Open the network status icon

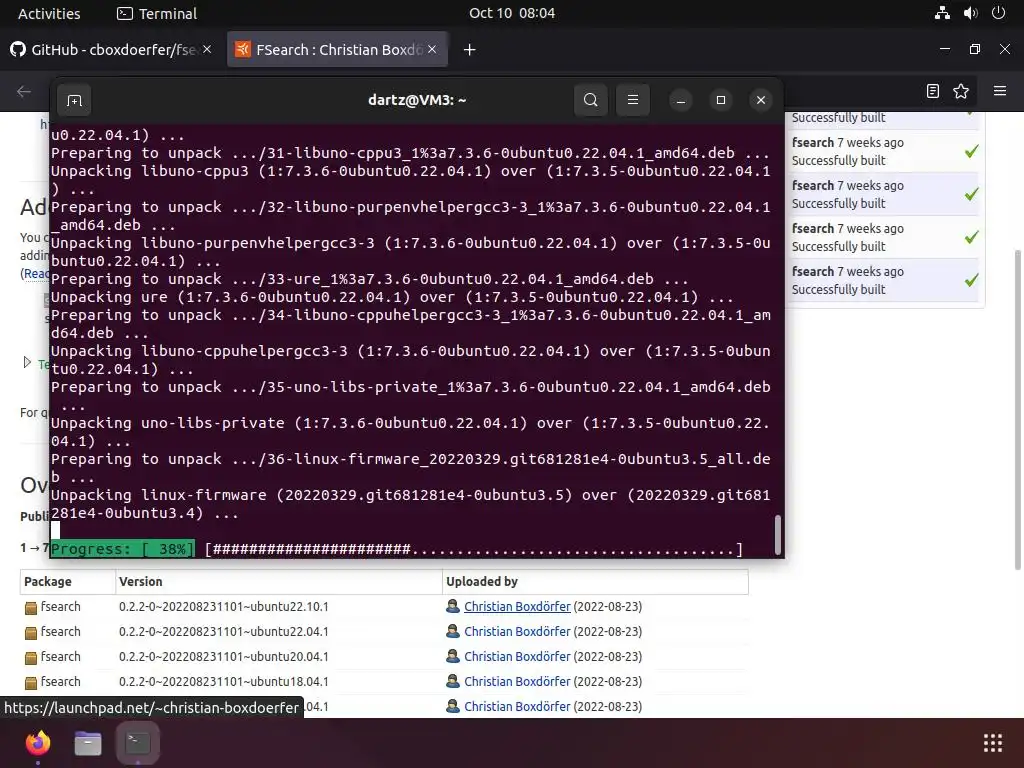pyautogui.click(x=942, y=13)
